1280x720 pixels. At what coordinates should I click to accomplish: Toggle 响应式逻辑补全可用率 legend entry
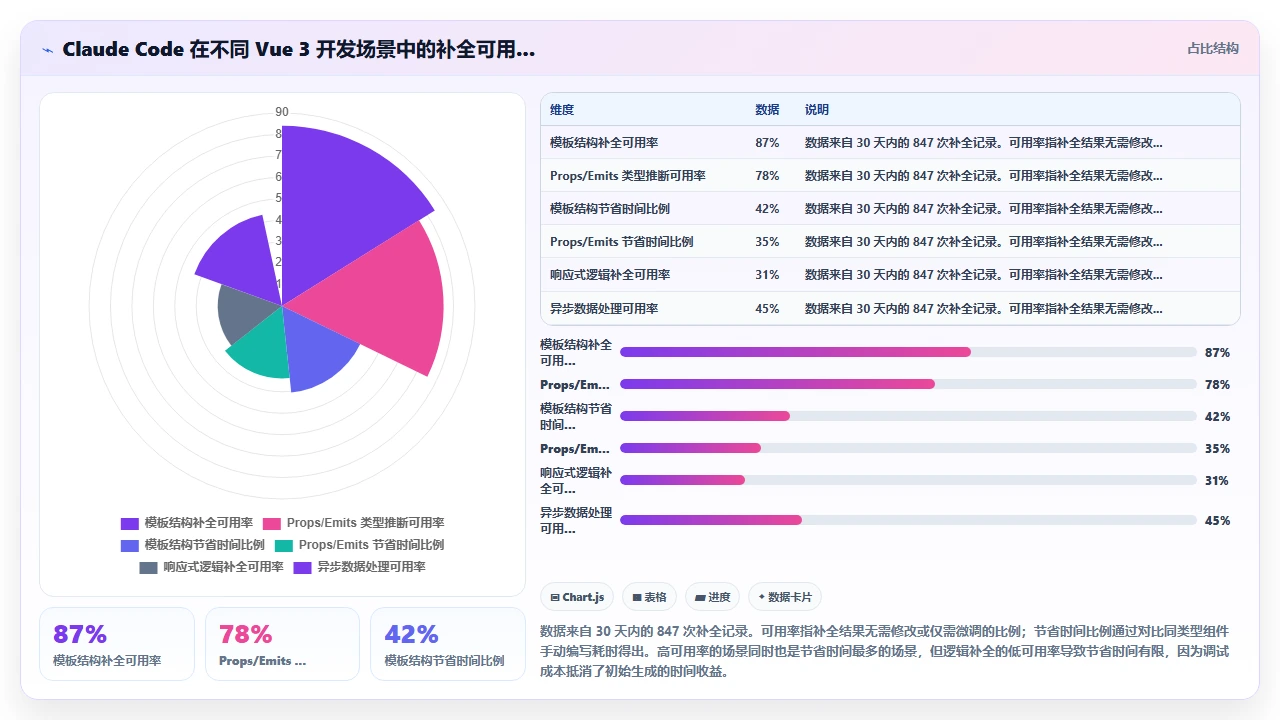click(211, 567)
